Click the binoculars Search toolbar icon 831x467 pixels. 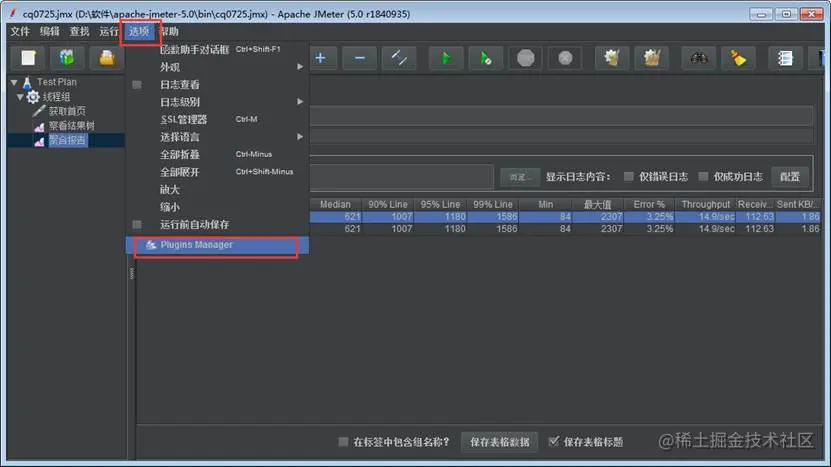pyautogui.click(x=699, y=58)
